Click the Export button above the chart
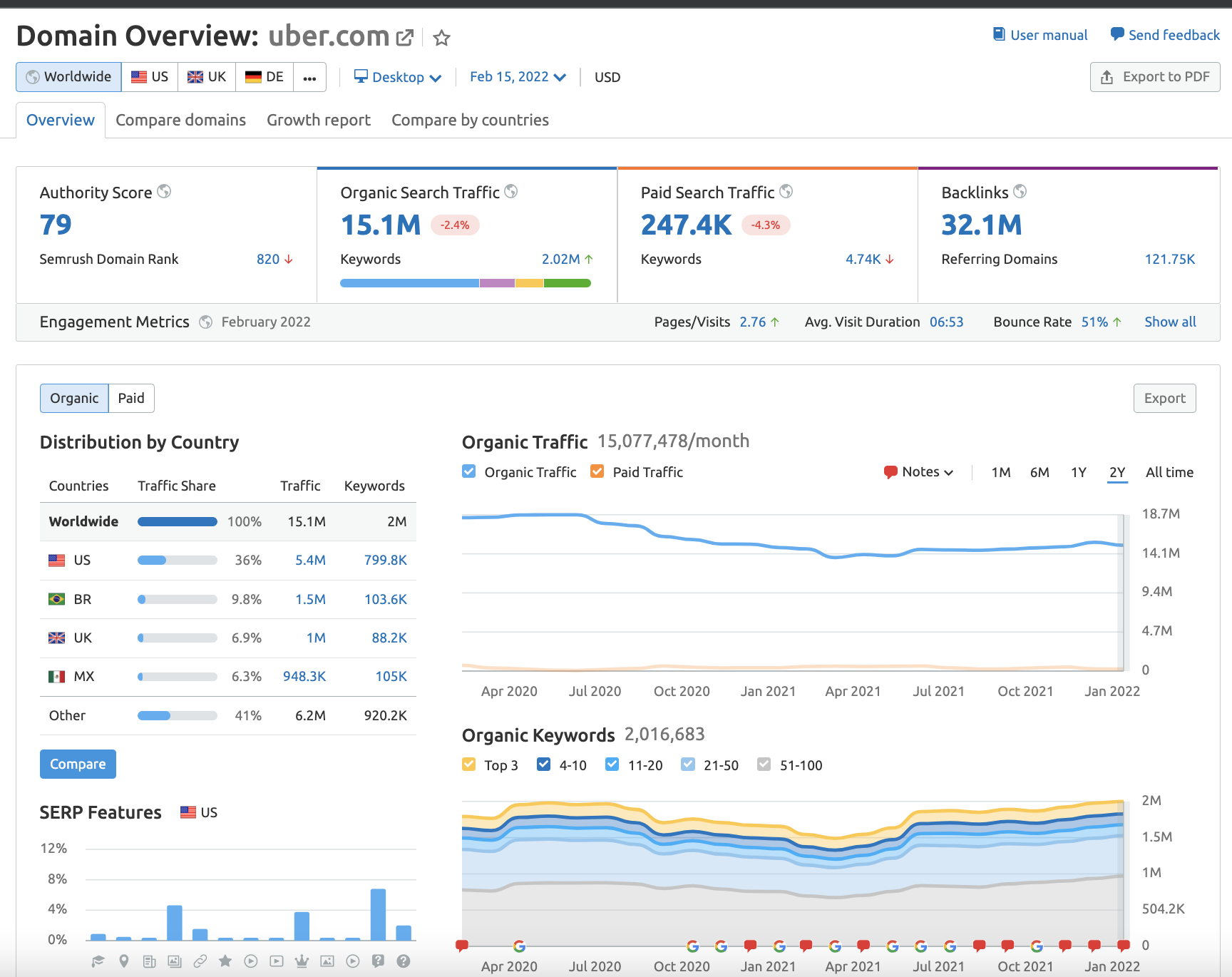This screenshot has width=1232, height=977. point(1165,398)
